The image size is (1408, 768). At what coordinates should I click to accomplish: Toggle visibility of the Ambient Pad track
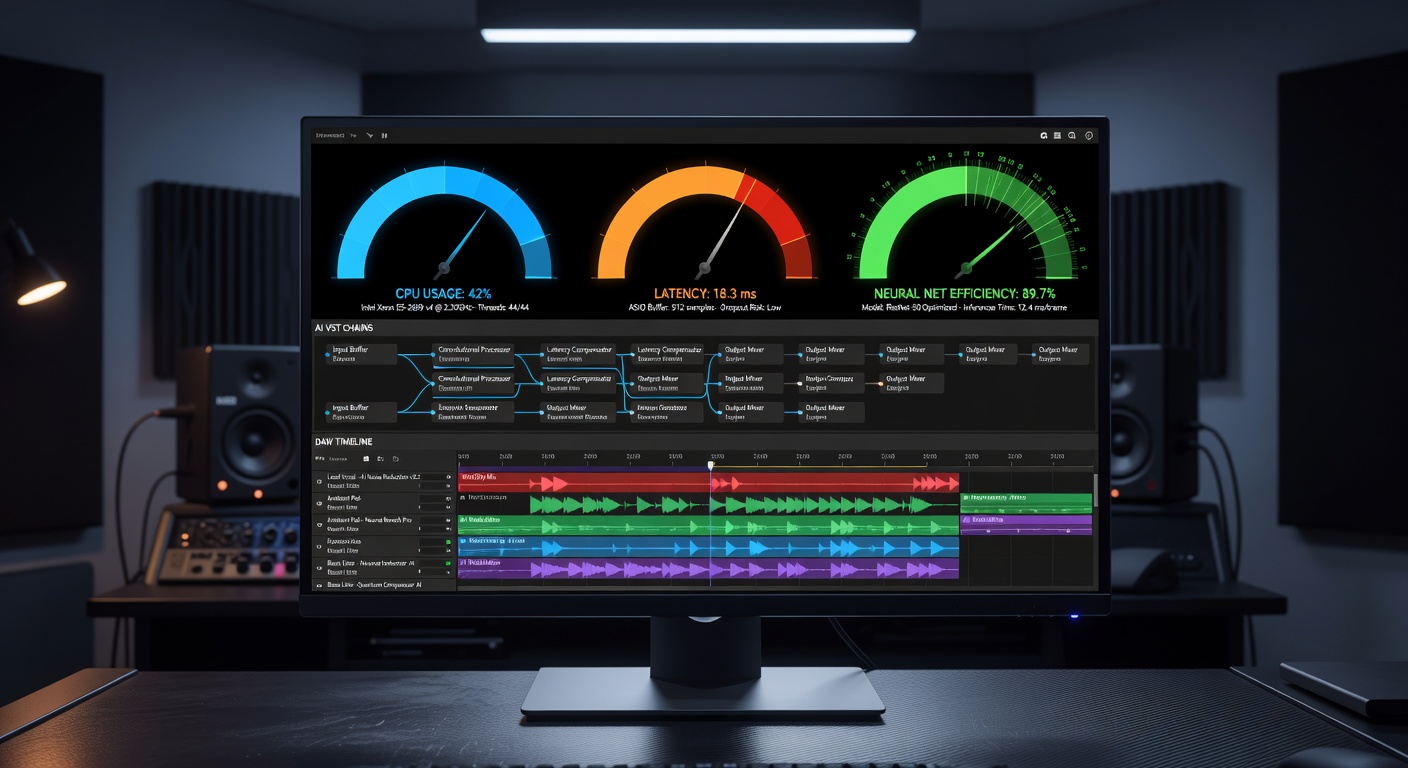pos(319,504)
